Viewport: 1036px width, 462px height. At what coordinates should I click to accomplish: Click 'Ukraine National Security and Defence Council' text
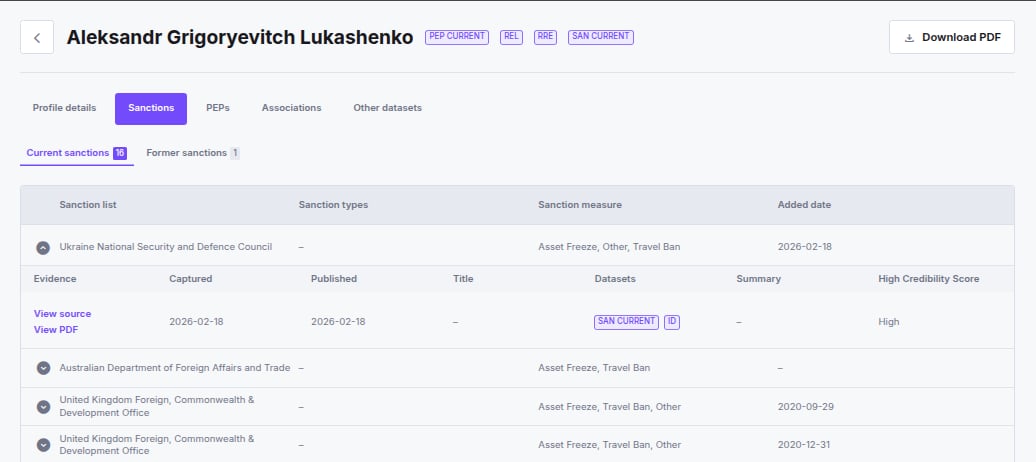[166, 247]
